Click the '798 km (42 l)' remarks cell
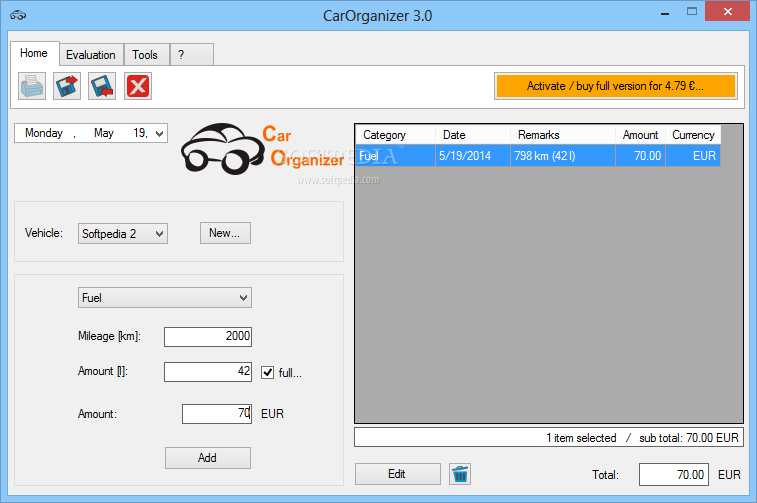757x503 pixels. click(x=562, y=155)
